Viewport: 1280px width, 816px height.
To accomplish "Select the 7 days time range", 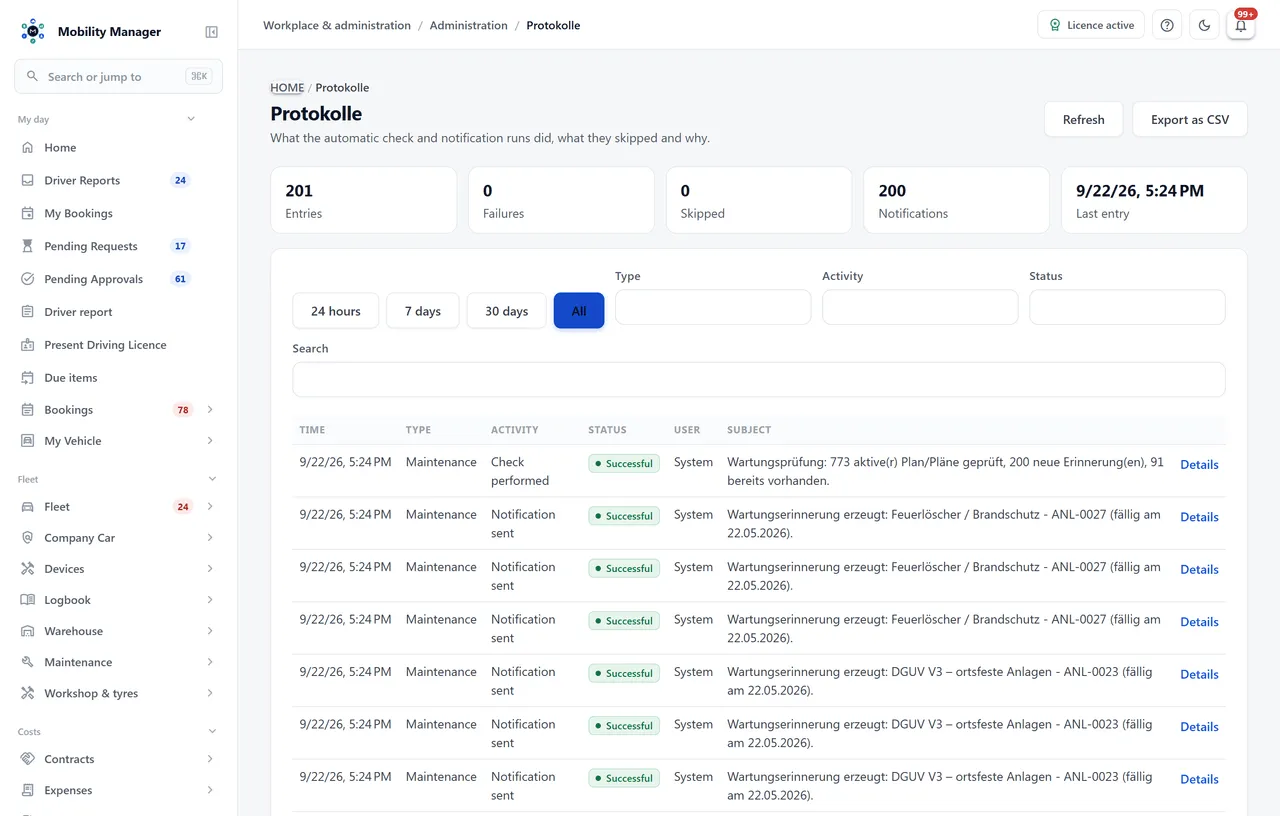I will (423, 311).
